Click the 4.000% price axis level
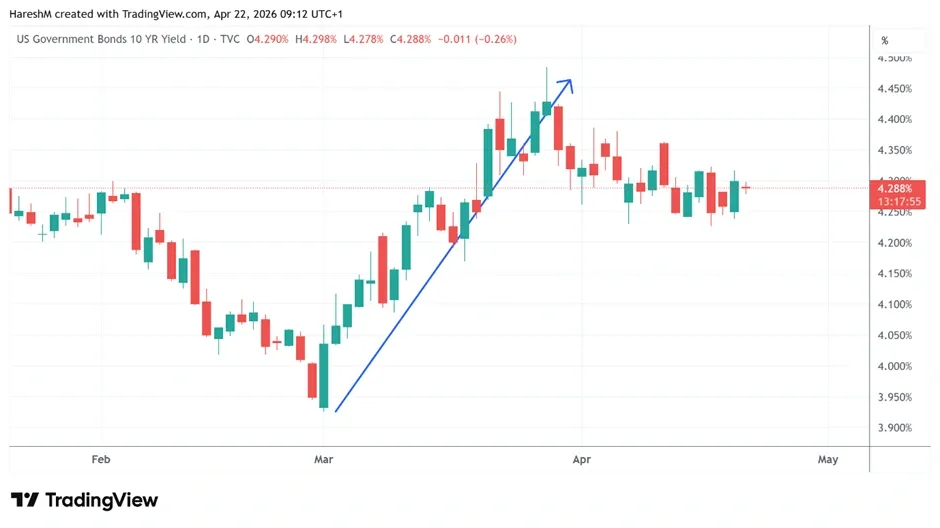The width and height of the screenshot is (940, 528). (x=894, y=366)
